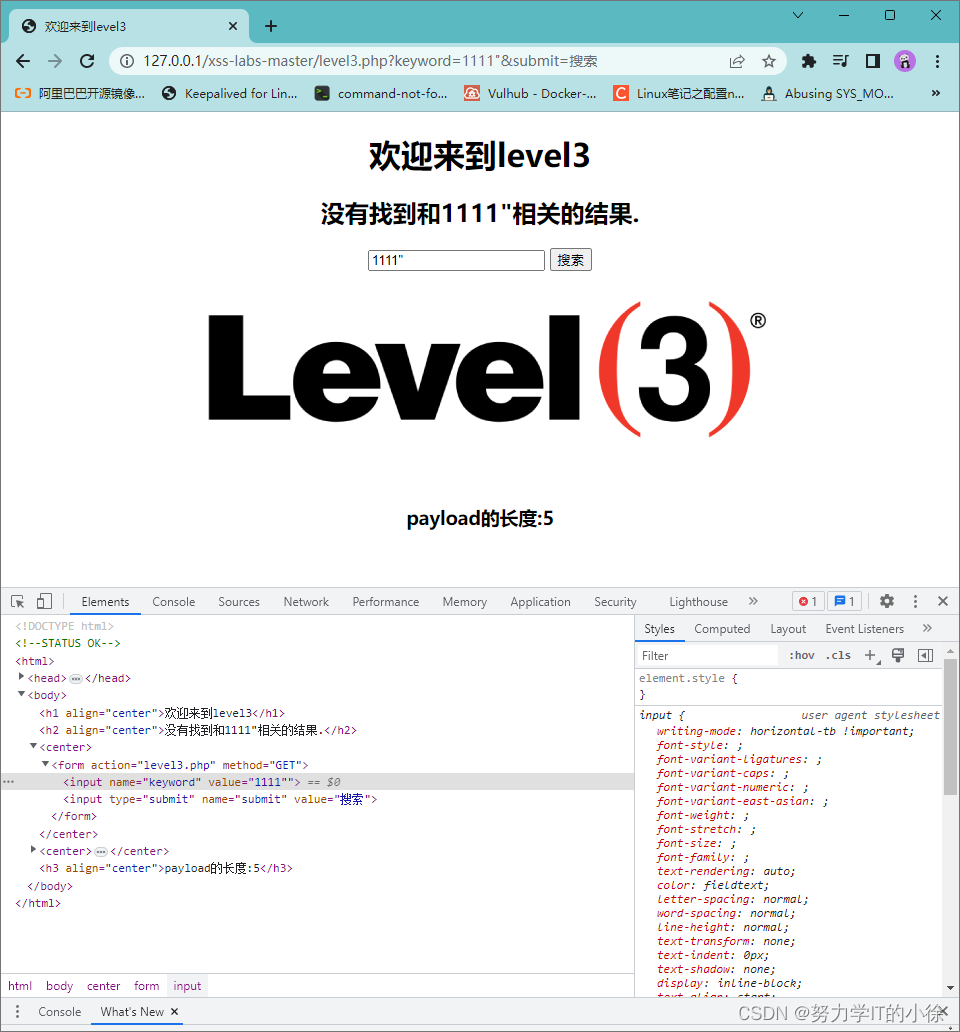This screenshot has height=1032, width=960.
Task: Toggle the rendering emulations paintbrush icon
Action: point(897,656)
